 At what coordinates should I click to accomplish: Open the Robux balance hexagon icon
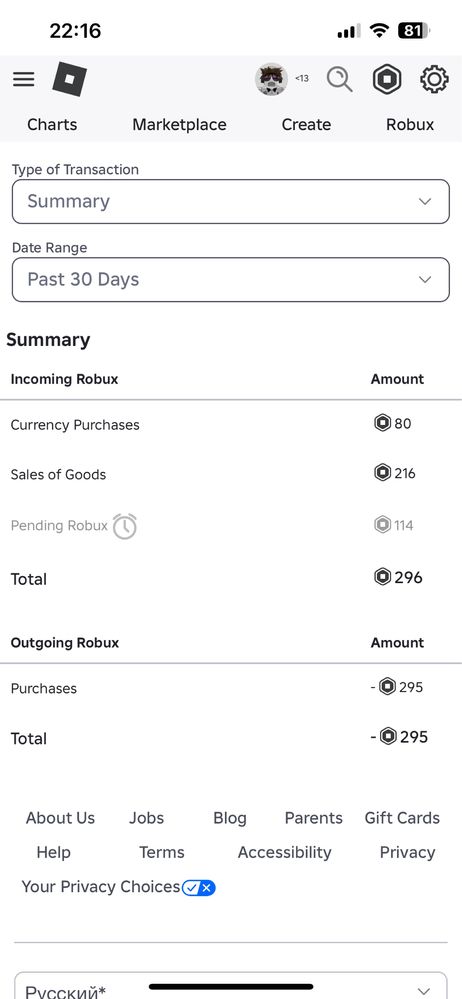point(387,80)
